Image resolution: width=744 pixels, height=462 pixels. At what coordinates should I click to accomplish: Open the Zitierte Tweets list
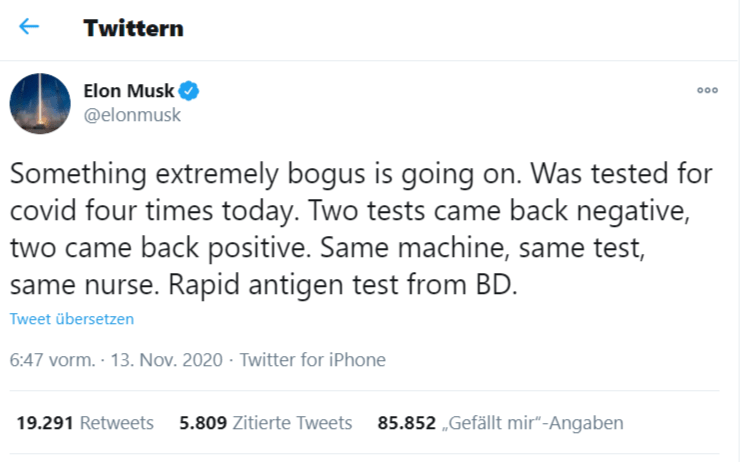coord(292,423)
